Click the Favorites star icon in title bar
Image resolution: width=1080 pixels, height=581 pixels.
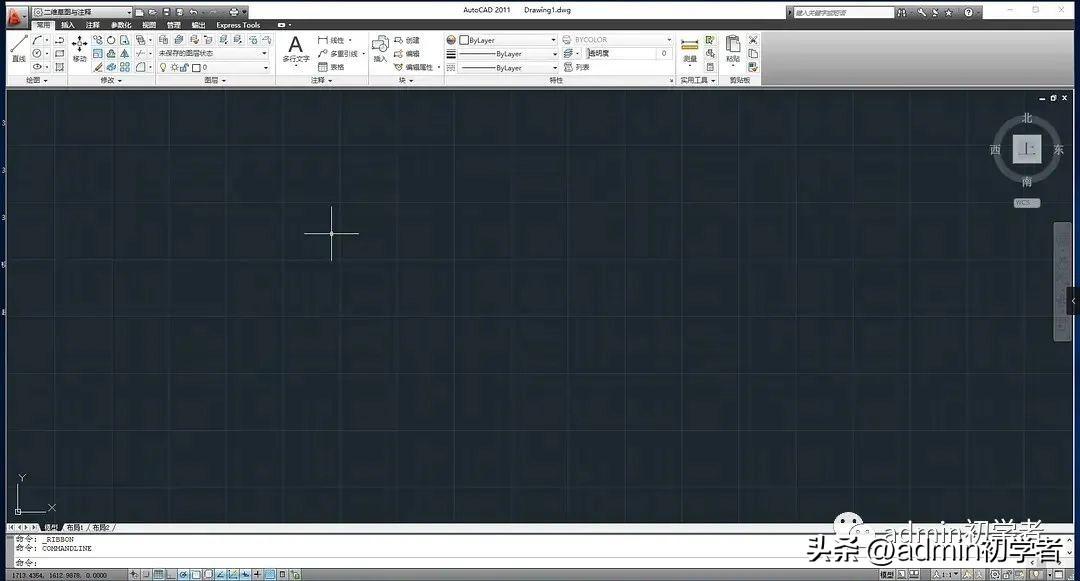point(948,12)
